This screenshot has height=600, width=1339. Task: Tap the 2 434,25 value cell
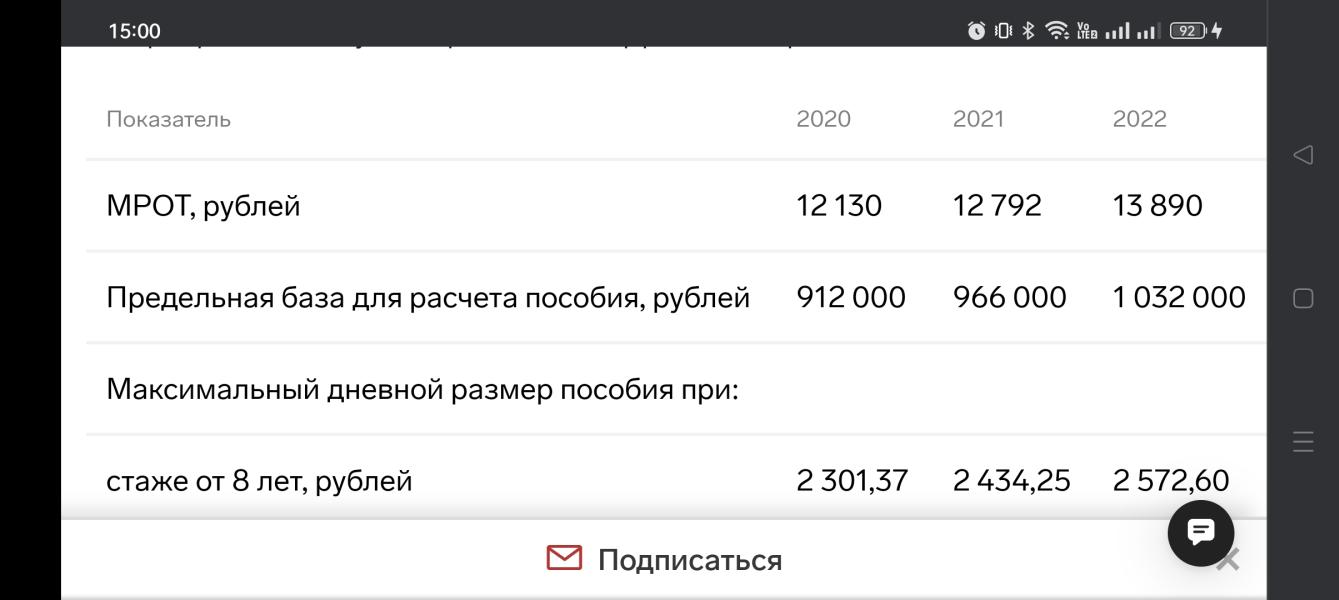click(x=1011, y=481)
